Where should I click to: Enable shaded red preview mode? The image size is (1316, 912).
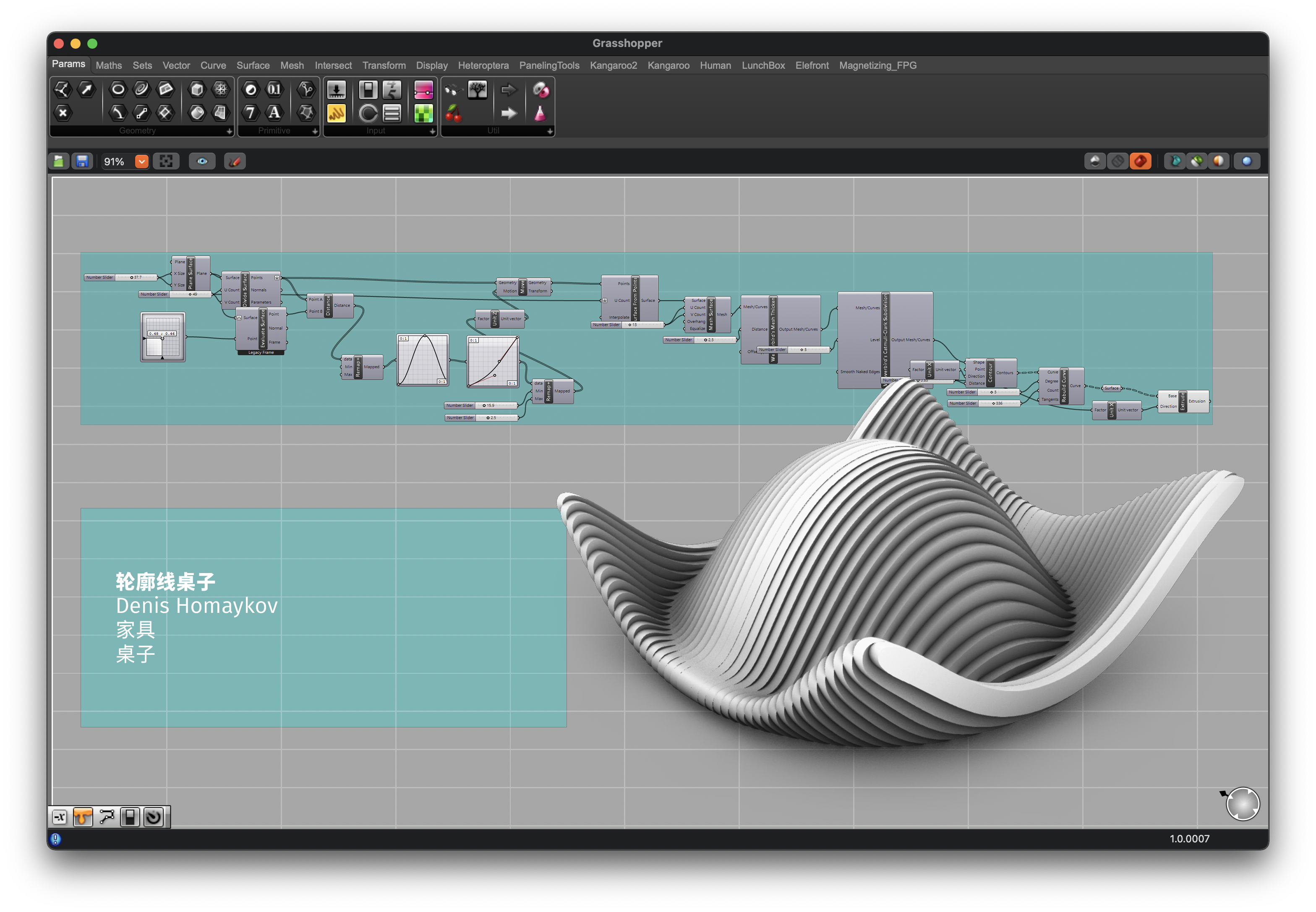coord(1140,162)
